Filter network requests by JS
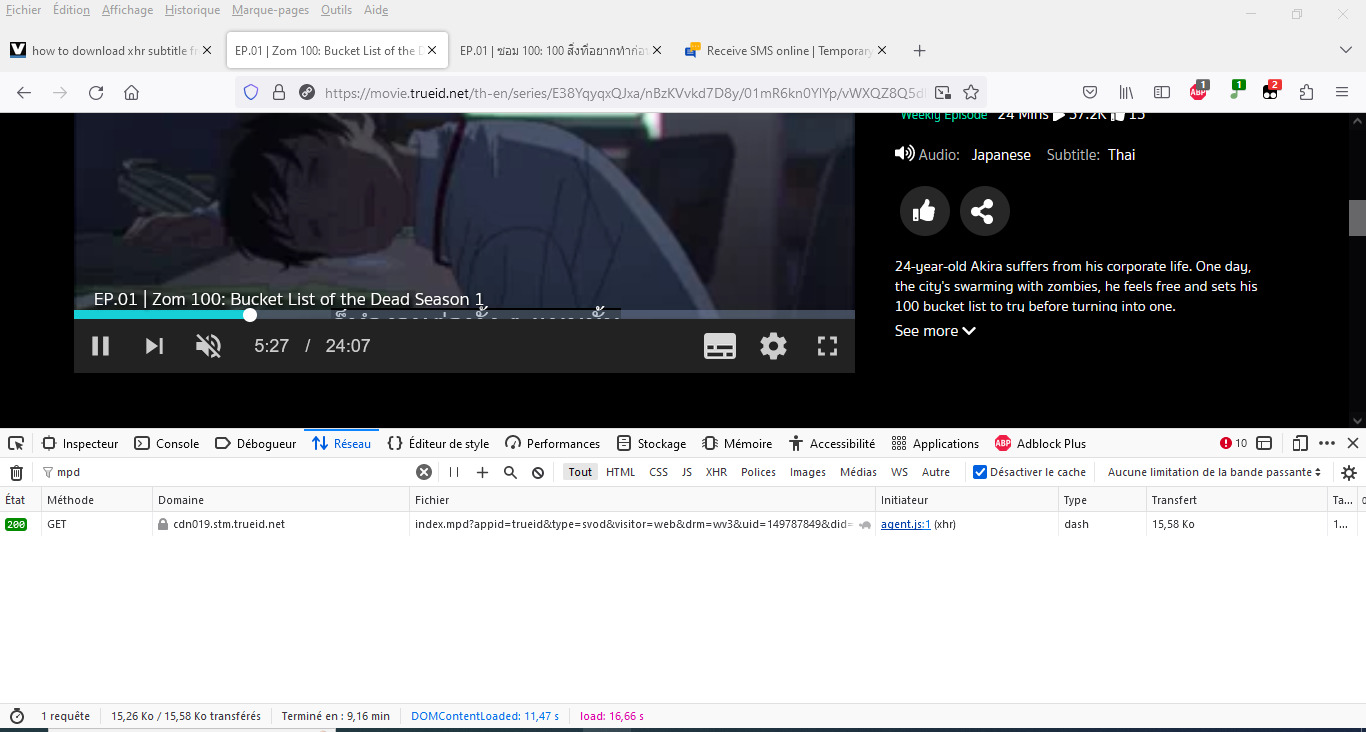This screenshot has height=732, width=1366. 687,472
